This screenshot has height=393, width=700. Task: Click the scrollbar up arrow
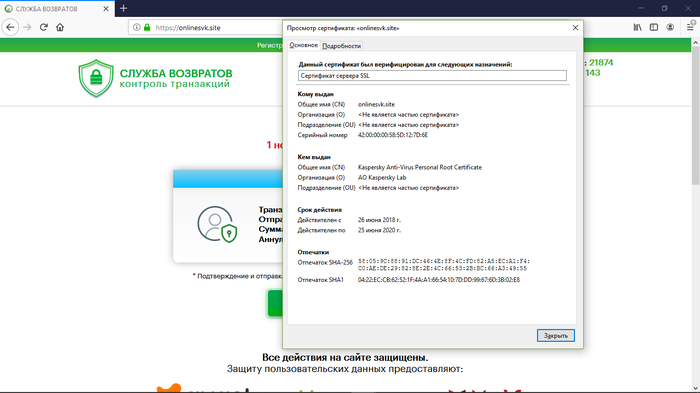(696, 43)
